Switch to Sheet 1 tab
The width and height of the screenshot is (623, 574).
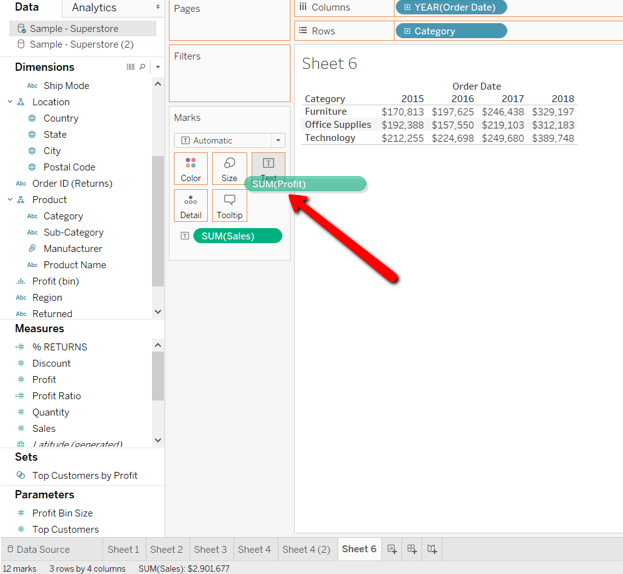[124, 549]
